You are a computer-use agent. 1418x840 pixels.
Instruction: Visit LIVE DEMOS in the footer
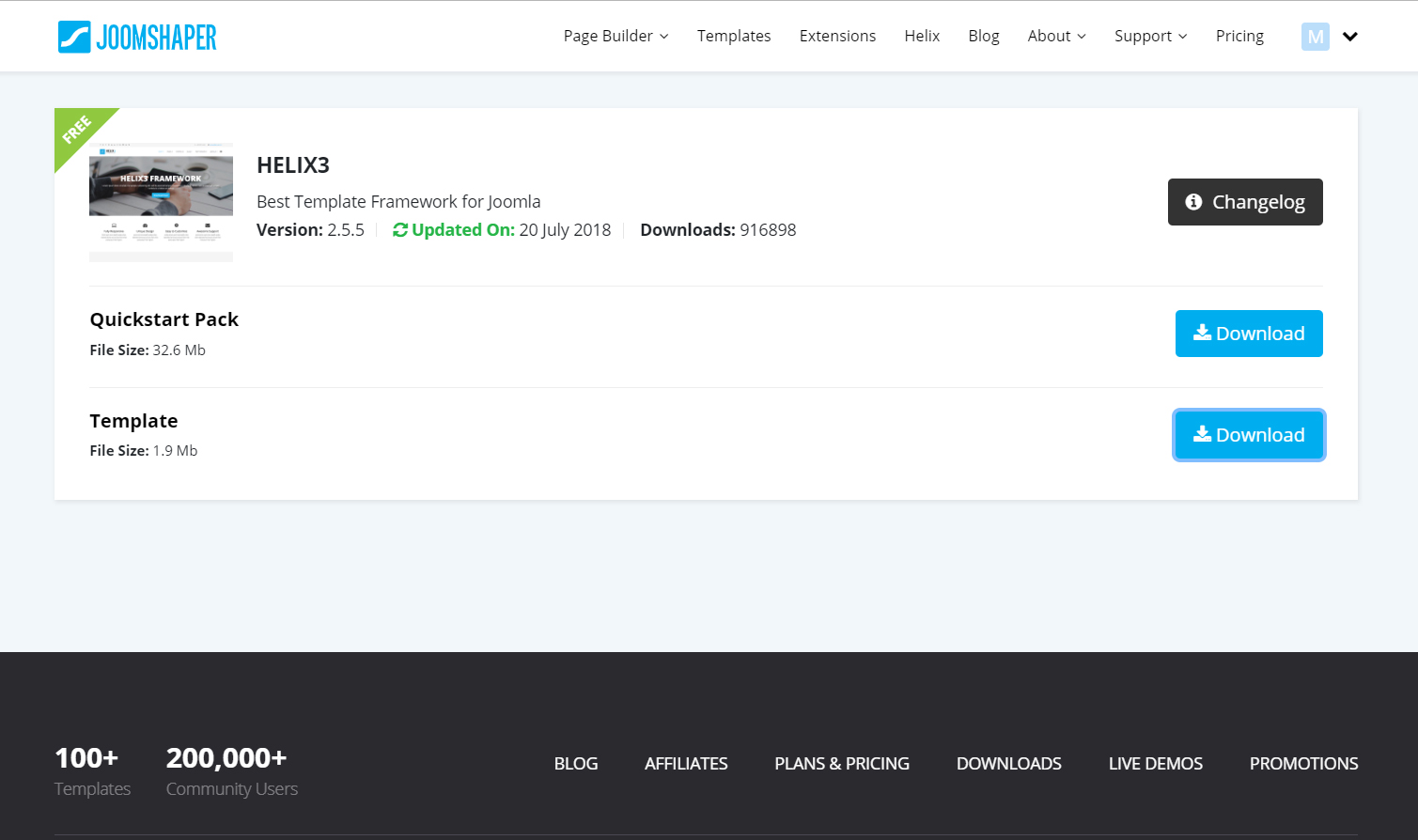click(x=1156, y=764)
